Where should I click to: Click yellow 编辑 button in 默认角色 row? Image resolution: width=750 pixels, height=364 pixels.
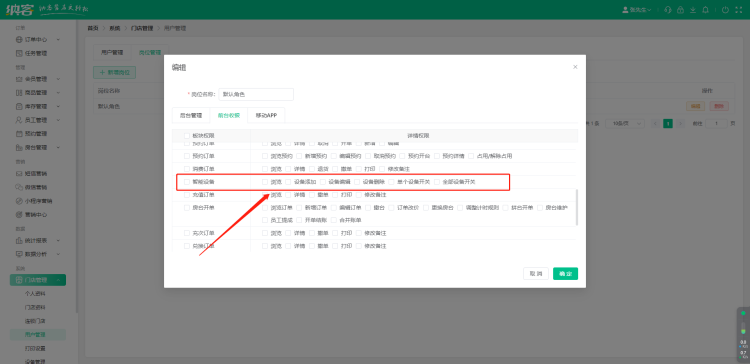(x=695, y=106)
